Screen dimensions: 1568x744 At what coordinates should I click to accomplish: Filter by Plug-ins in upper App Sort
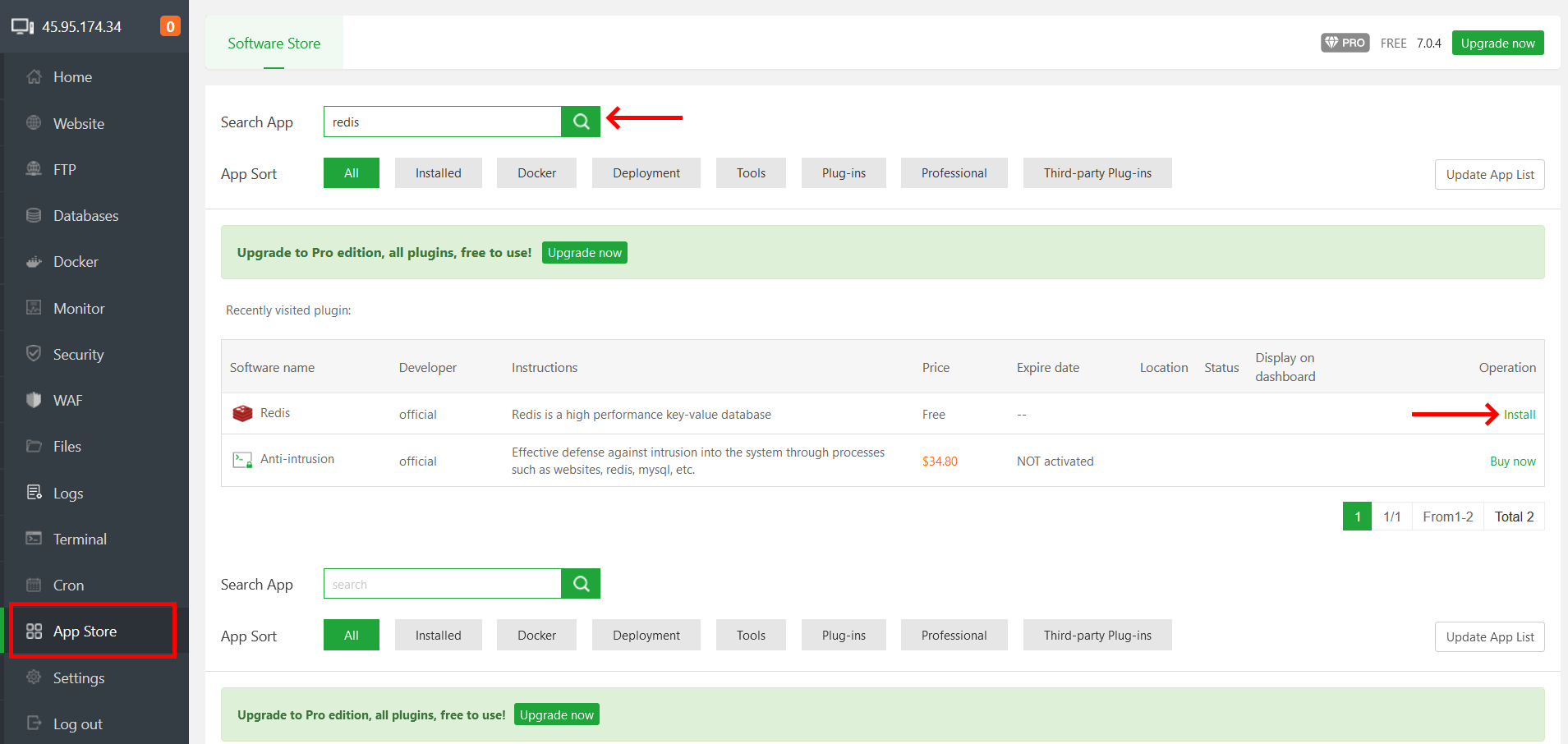844,173
